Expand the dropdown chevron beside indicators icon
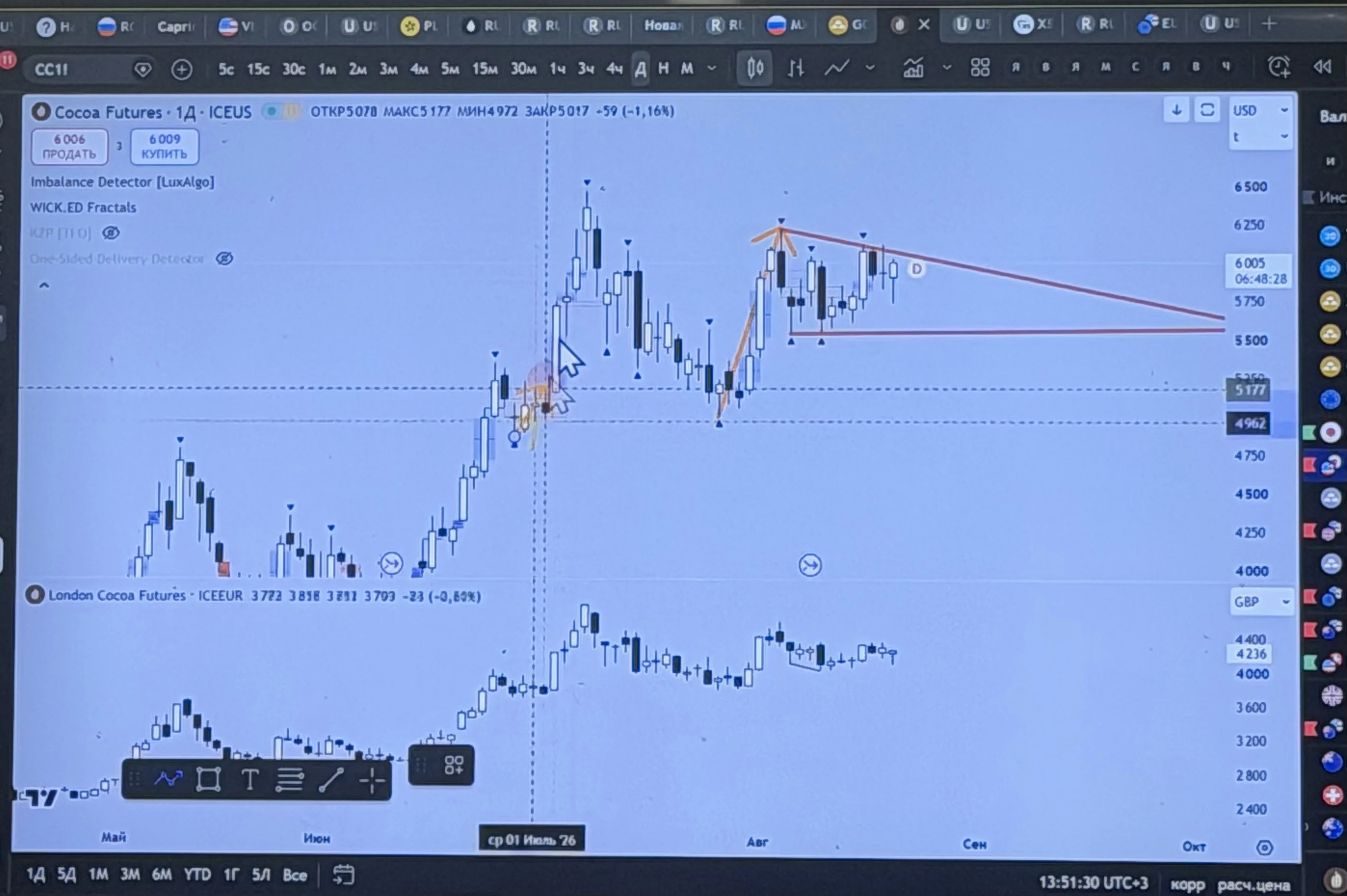 [947, 67]
